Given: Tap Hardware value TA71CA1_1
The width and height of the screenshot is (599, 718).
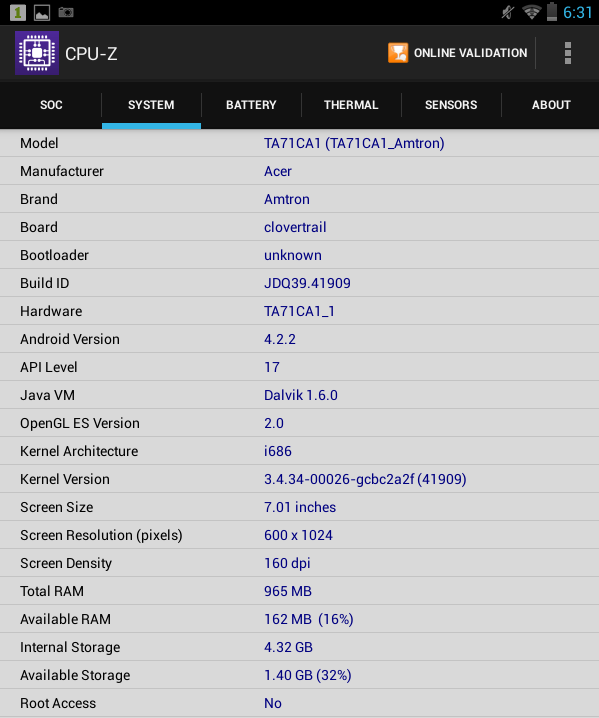Looking at the screenshot, I should pos(299,311).
